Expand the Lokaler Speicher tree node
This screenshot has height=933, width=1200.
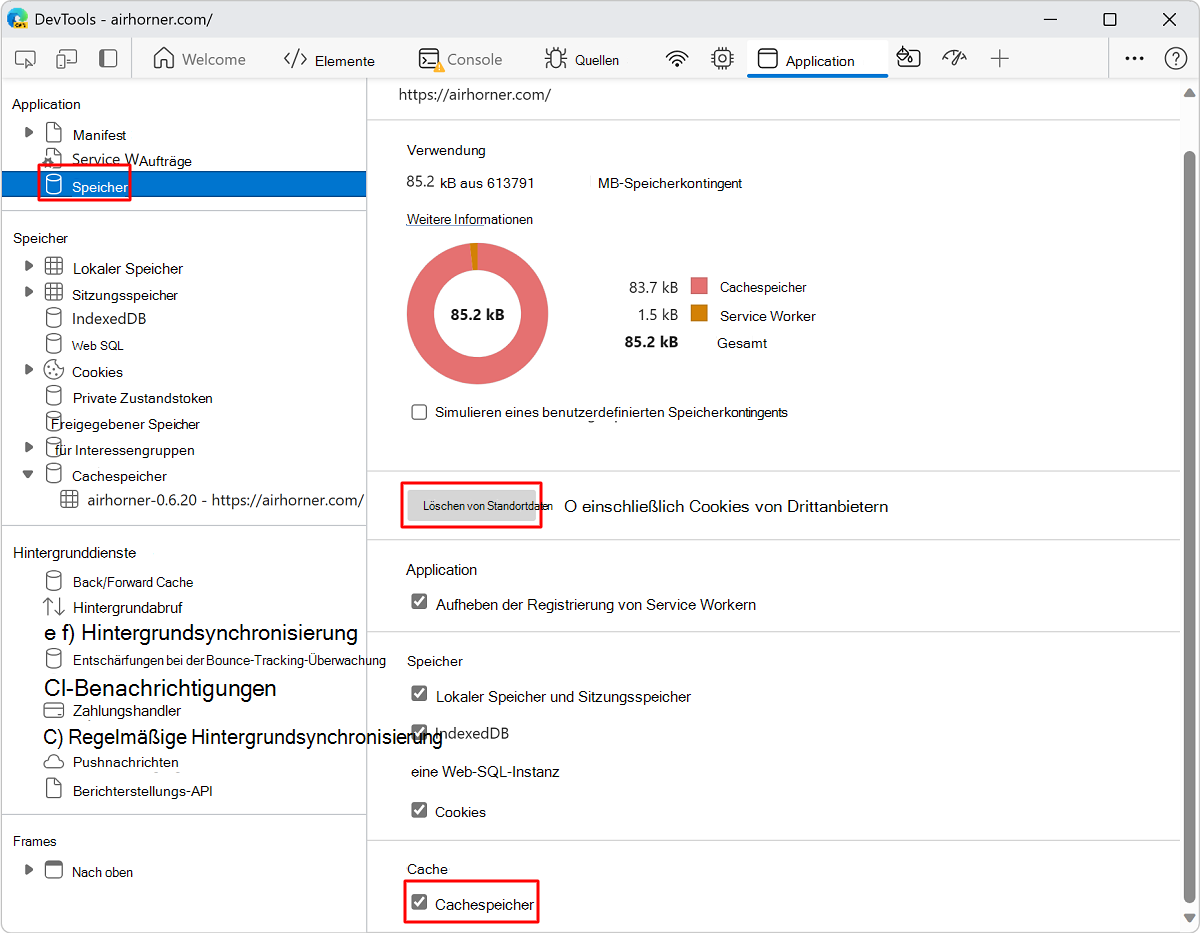click(x=29, y=266)
